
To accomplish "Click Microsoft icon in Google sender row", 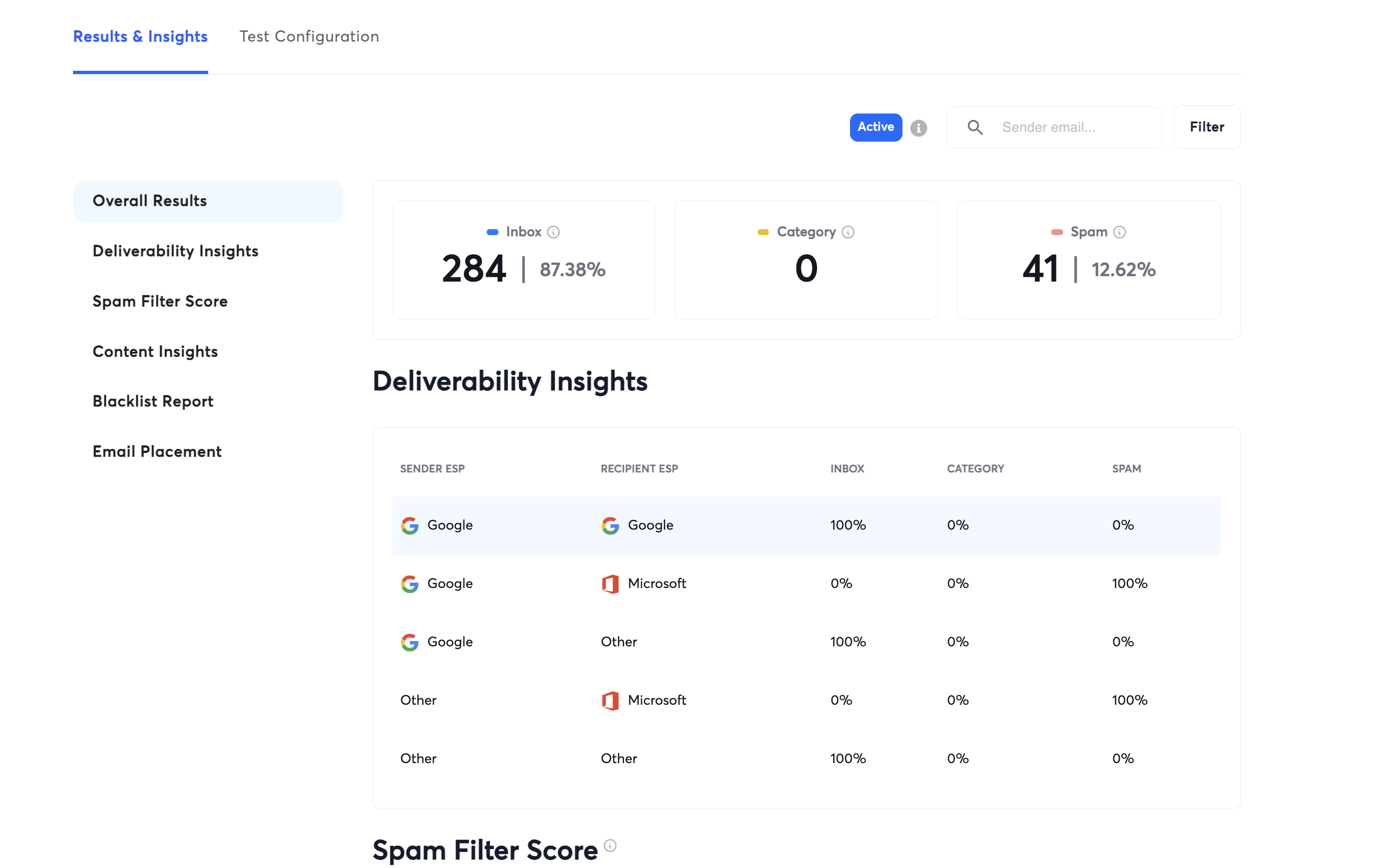I will click(610, 584).
